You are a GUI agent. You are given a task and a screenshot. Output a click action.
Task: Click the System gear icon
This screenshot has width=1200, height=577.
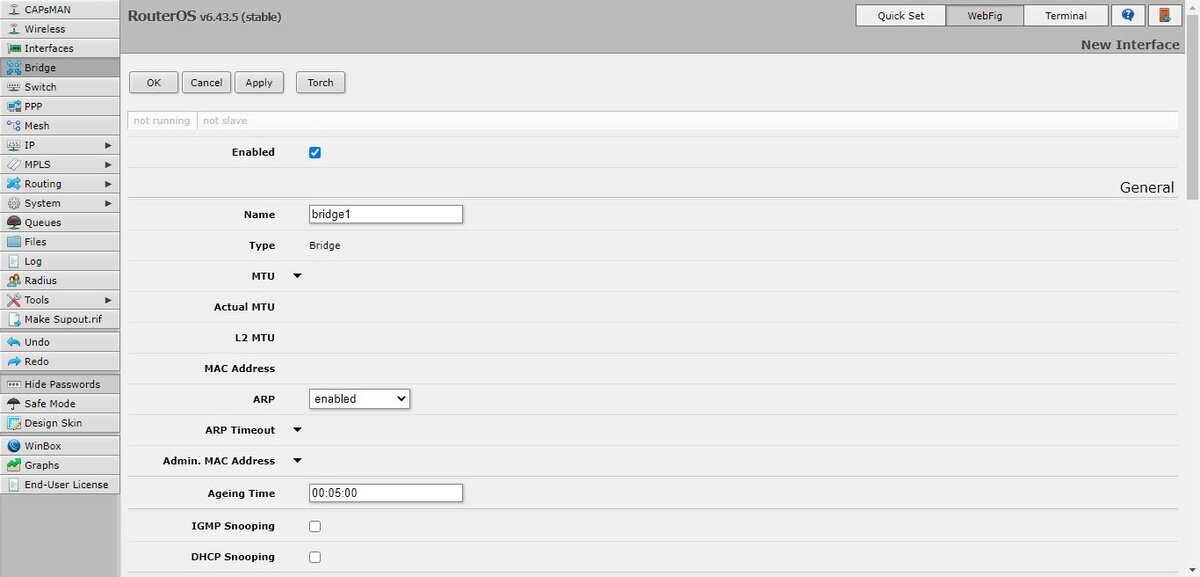point(14,203)
